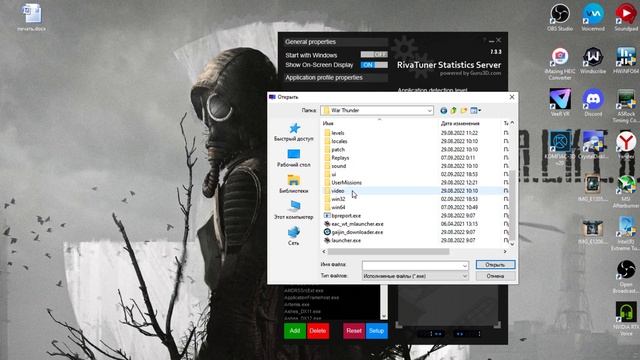Select Библиотеки in the dialog sidebar
The image size is (640, 360).
(x=293, y=184)
